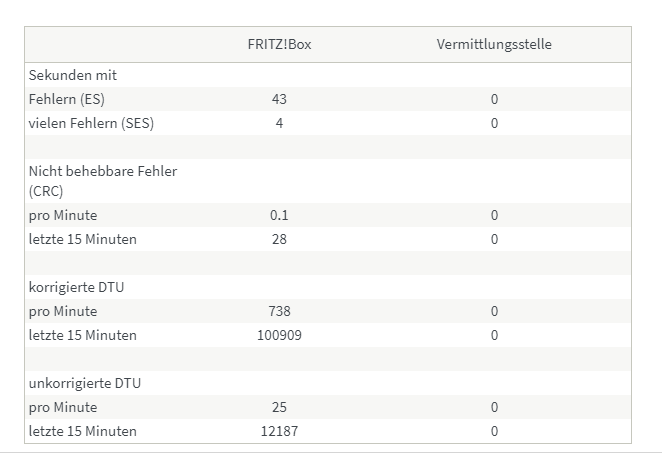Select the korrigierte DTU heading

(x=76, y=287)
